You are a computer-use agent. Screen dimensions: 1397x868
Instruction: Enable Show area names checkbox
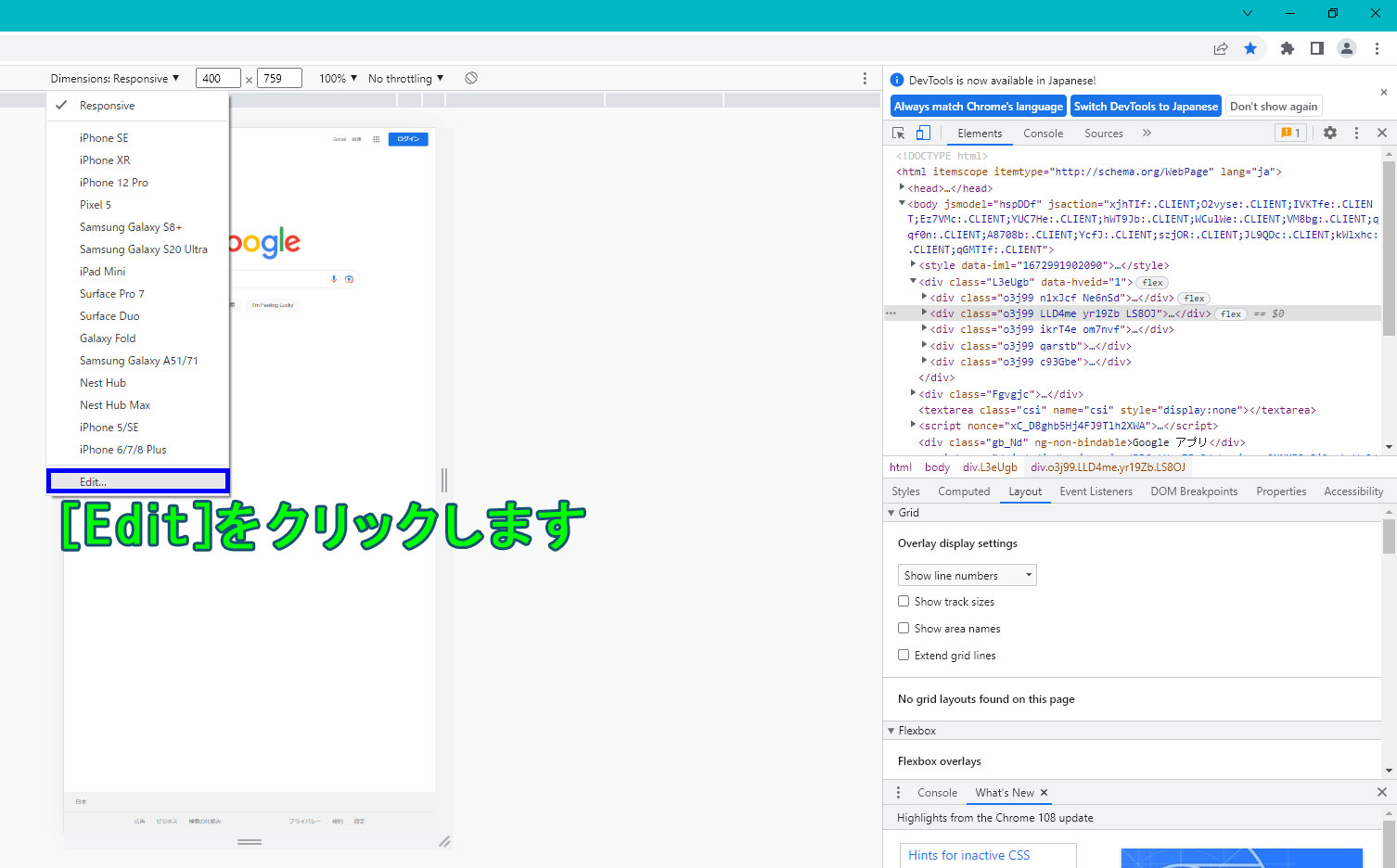pyautogui.click(x=904, y=628)
